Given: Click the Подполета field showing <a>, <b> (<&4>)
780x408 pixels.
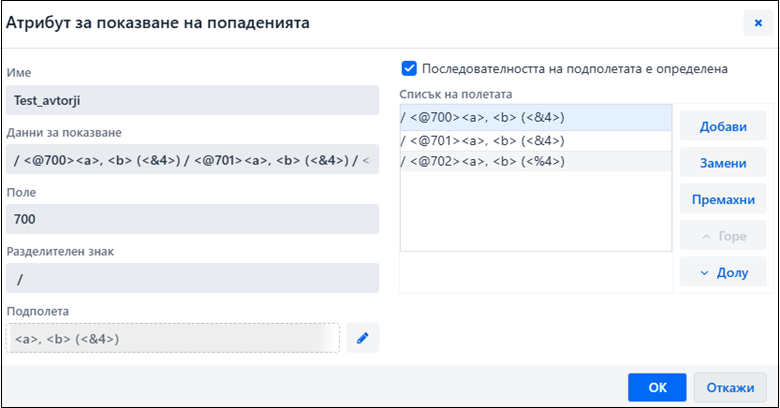Looking at the screenshot, I should point(173,338).
